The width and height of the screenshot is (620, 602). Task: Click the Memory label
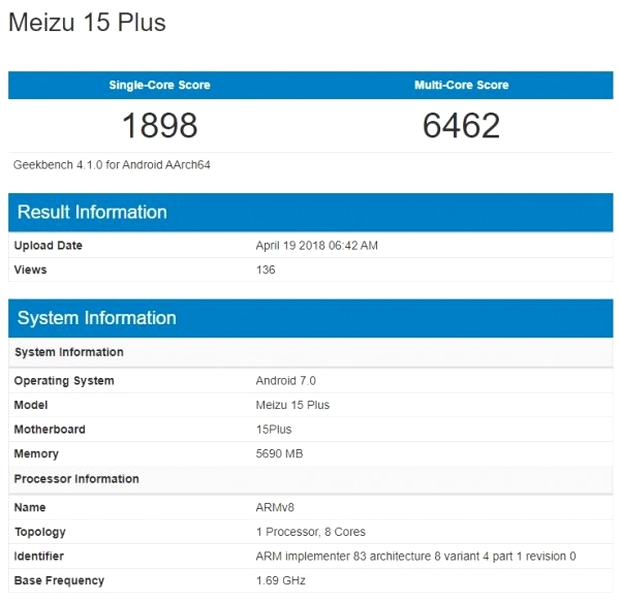pos(36,454)
